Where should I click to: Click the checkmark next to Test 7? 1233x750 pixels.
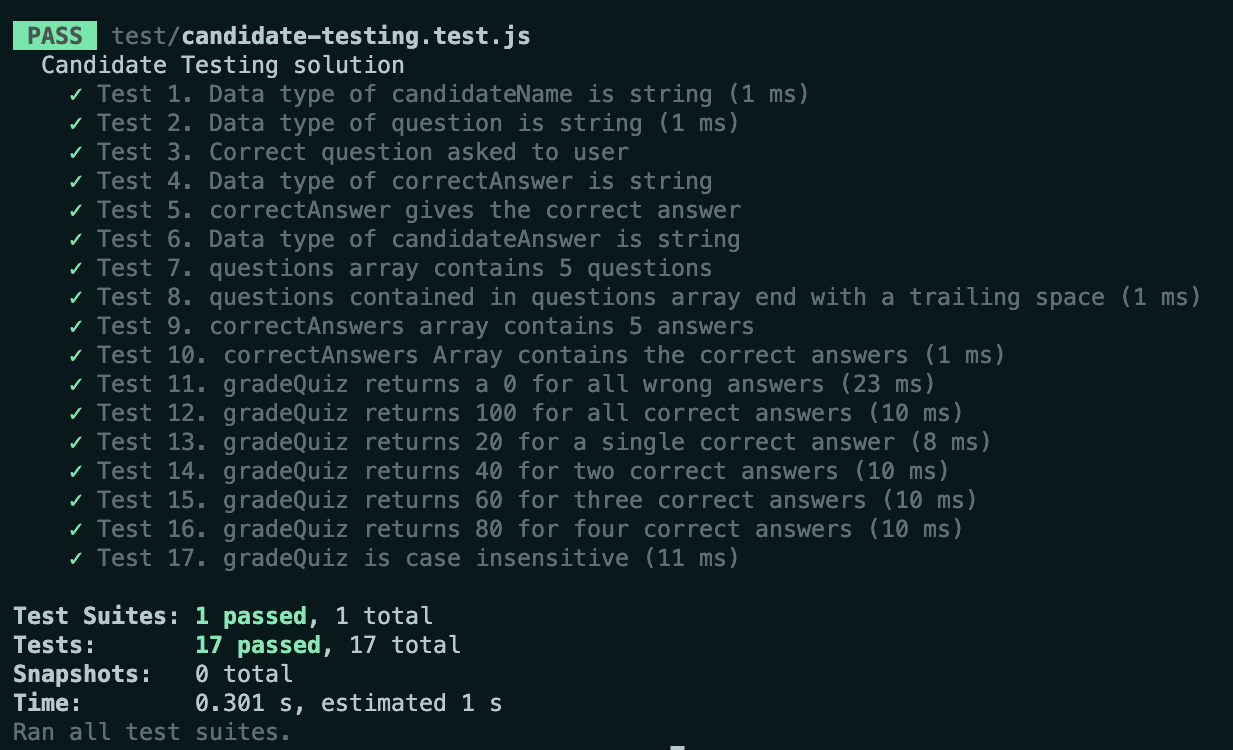(x=76, y=269)
